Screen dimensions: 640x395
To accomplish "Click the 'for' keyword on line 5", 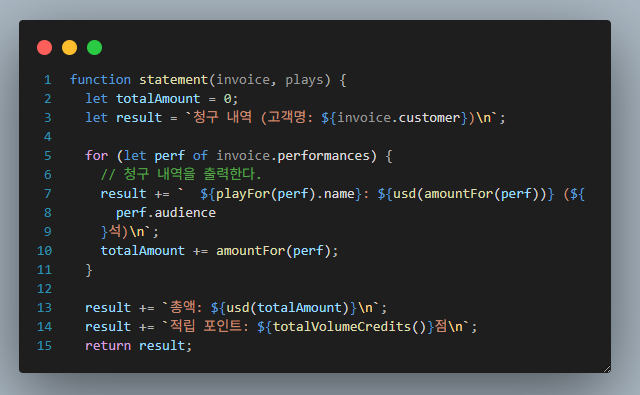I will click(x=96, y=155).
